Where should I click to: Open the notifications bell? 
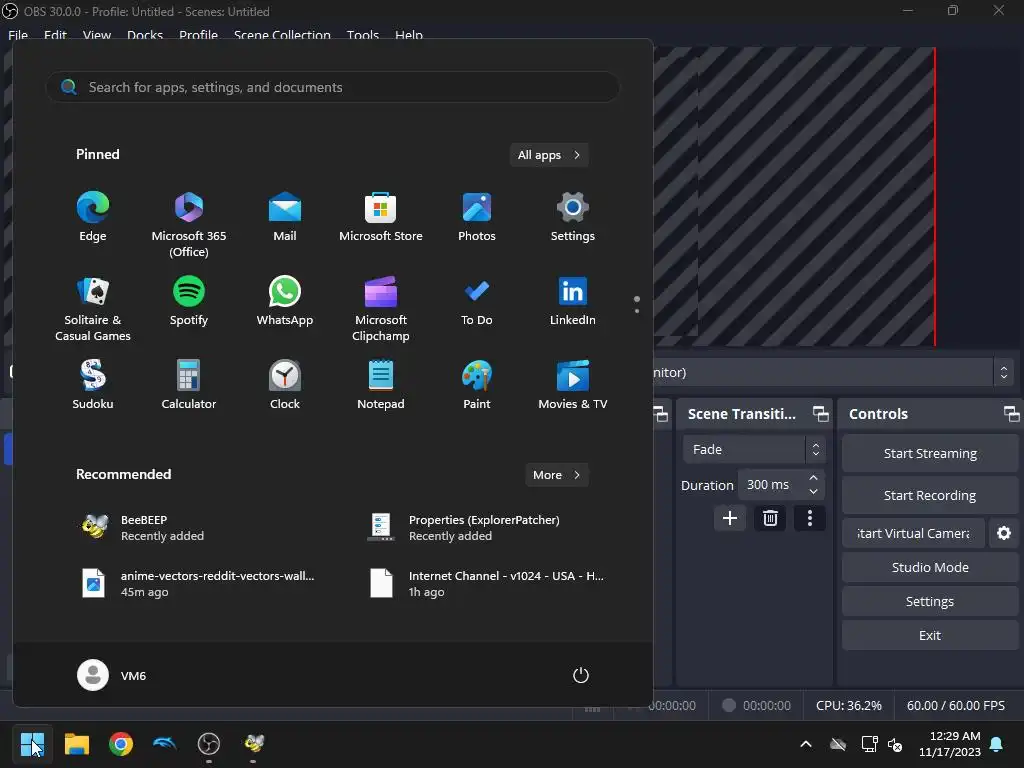pos(997,744)
